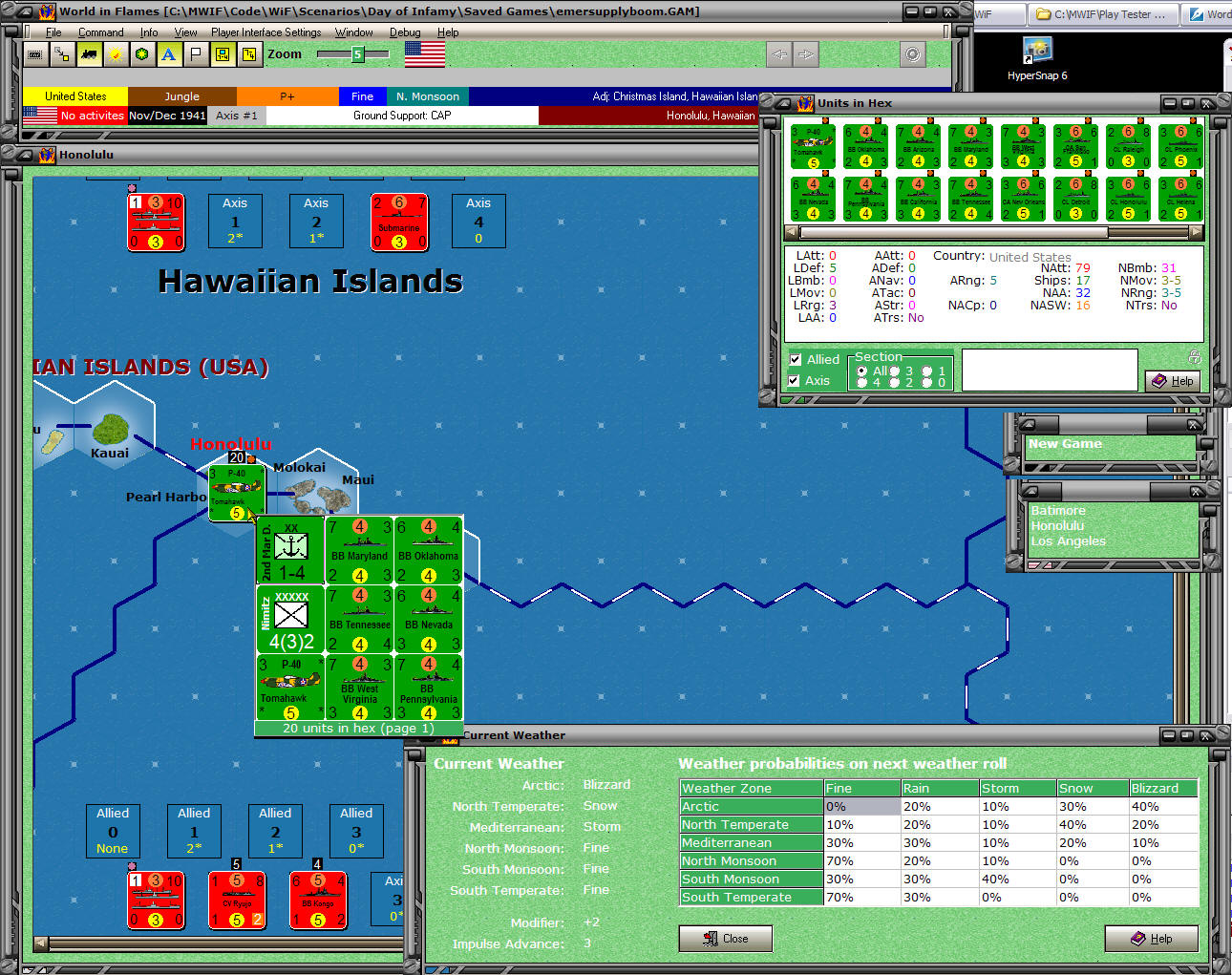Switch to the Word taskbar button
The image size is (1232, 975).
click(x=1208, y=14)
